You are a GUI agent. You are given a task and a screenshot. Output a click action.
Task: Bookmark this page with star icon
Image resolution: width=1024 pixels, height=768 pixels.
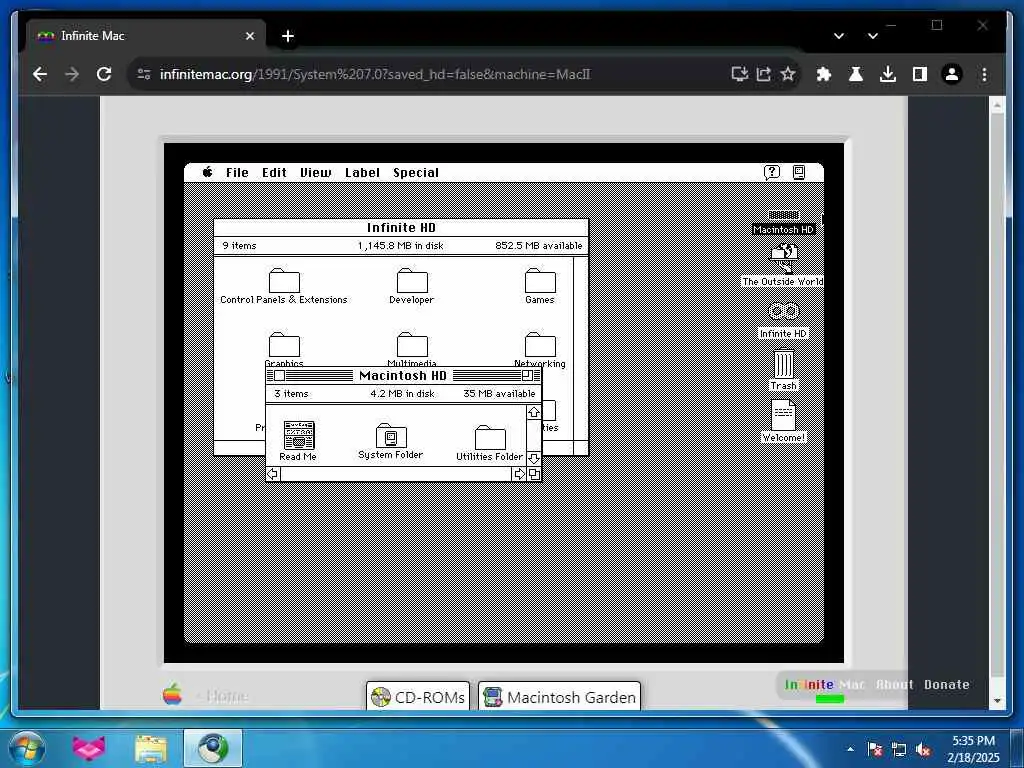click(788, 74)
